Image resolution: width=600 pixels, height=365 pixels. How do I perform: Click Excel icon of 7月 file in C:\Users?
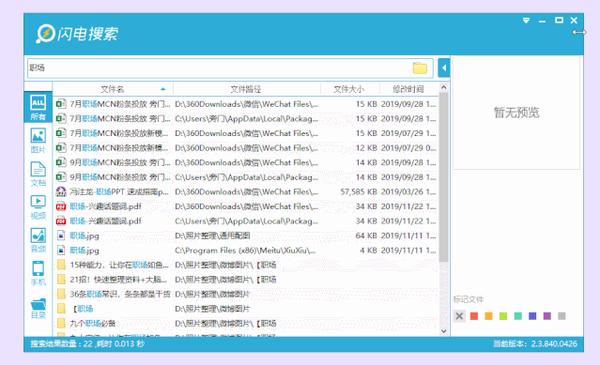(61, 119)
